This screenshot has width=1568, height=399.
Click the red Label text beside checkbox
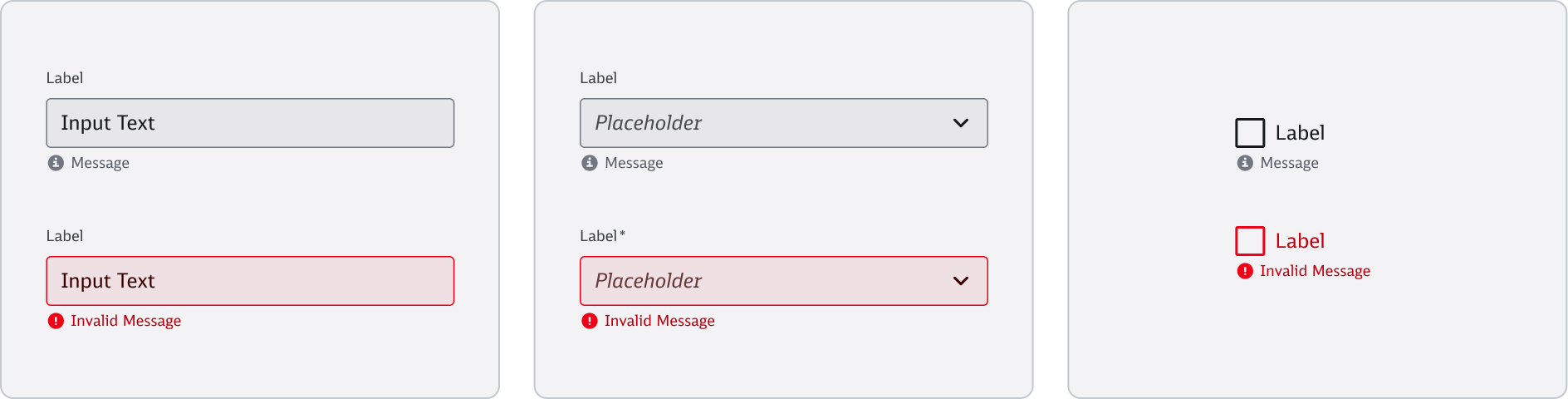[1300, 241]
